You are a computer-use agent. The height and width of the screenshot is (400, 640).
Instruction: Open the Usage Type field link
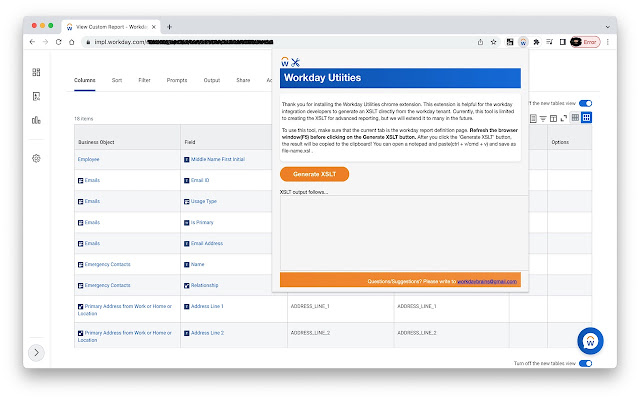coord(204,201)
